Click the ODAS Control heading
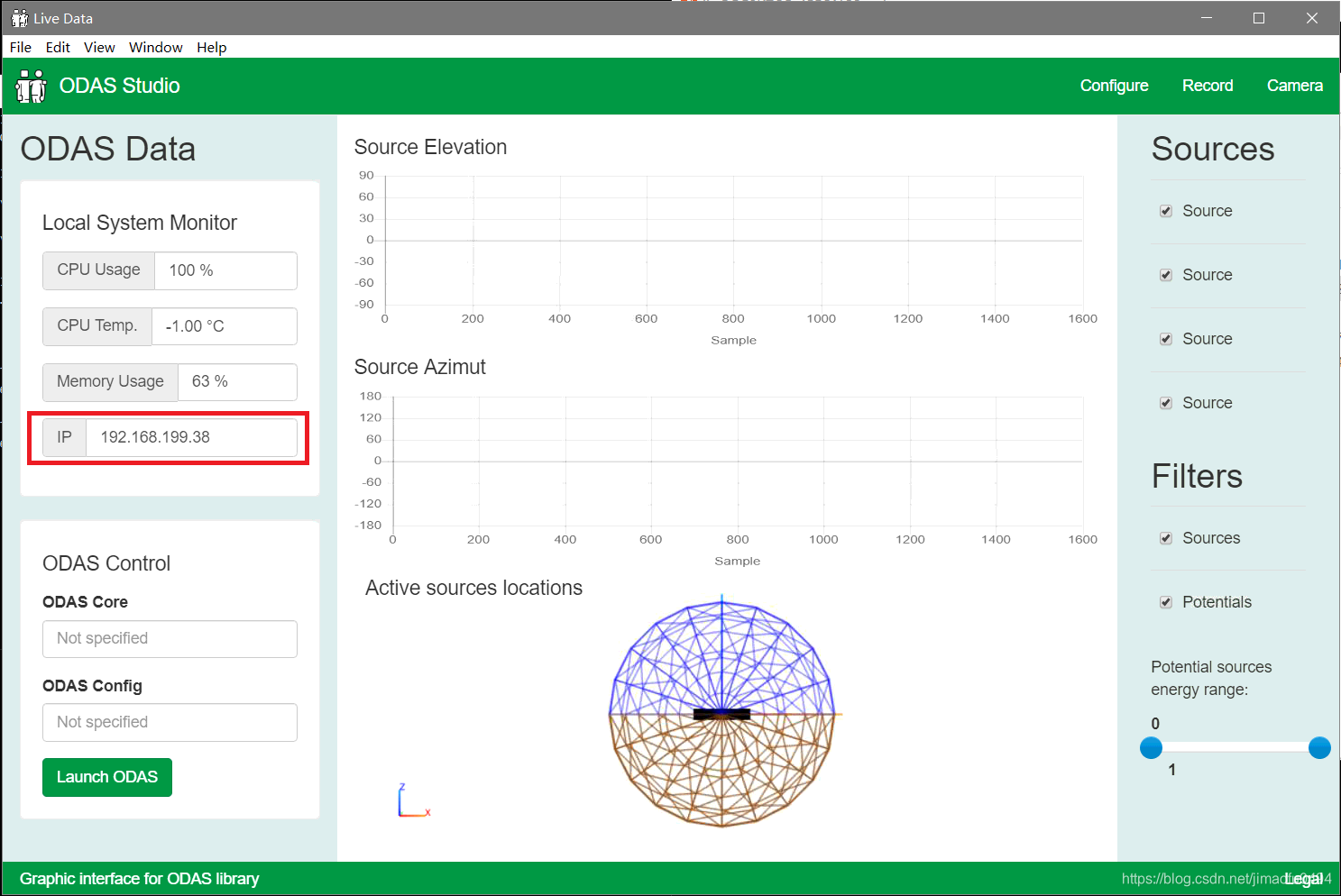The image size is (1341, 896). (106, 563)
